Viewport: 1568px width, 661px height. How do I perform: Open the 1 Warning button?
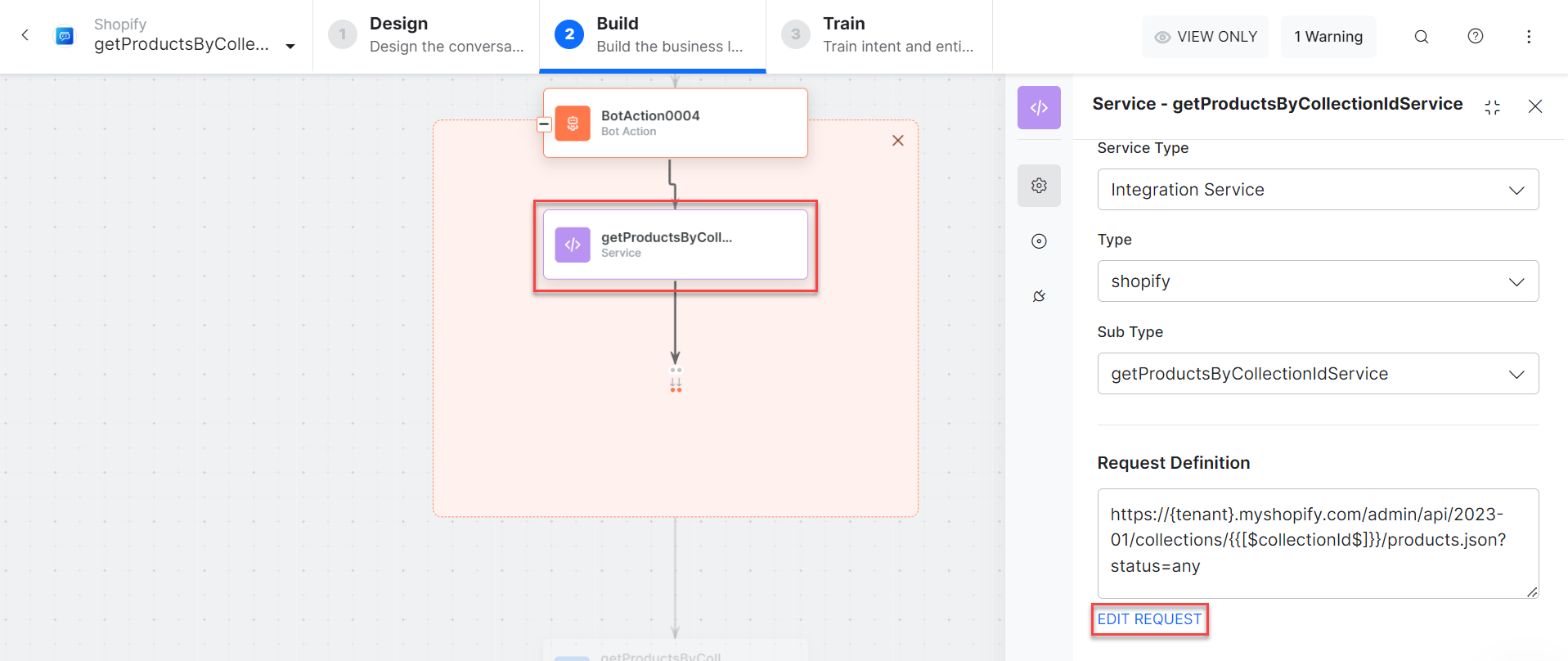click(1328, 37)
